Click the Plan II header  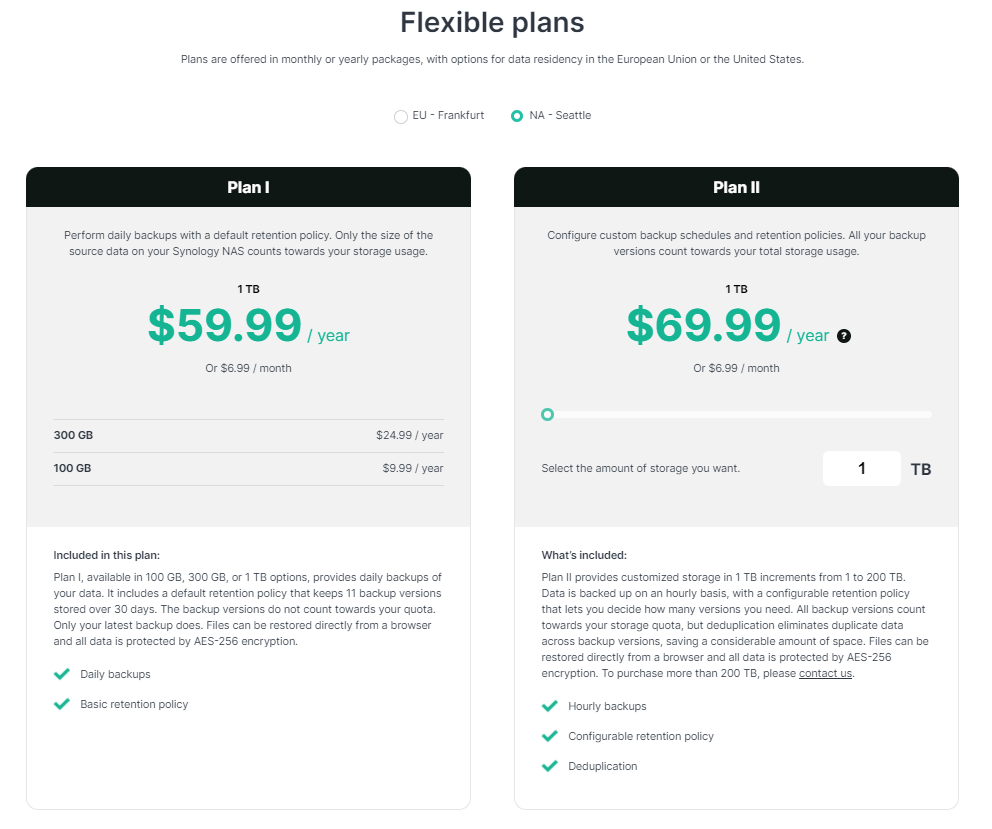pos(736,187)
